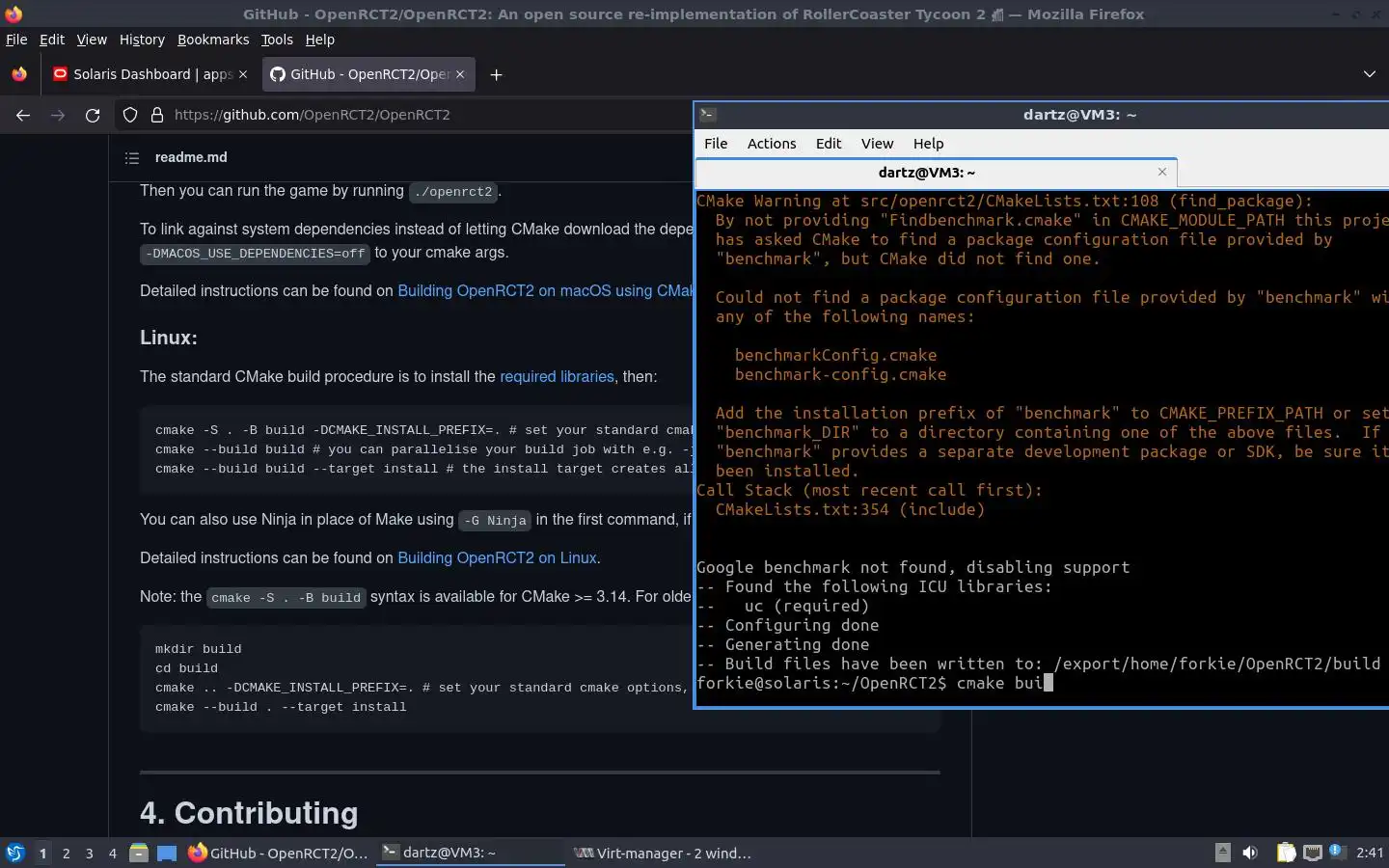Image resolution: width=1389 pixels, height=868 pixels.
Task: Click the 'Linux:' section heading
Action: pyautogui.click(x=169, y=338)
